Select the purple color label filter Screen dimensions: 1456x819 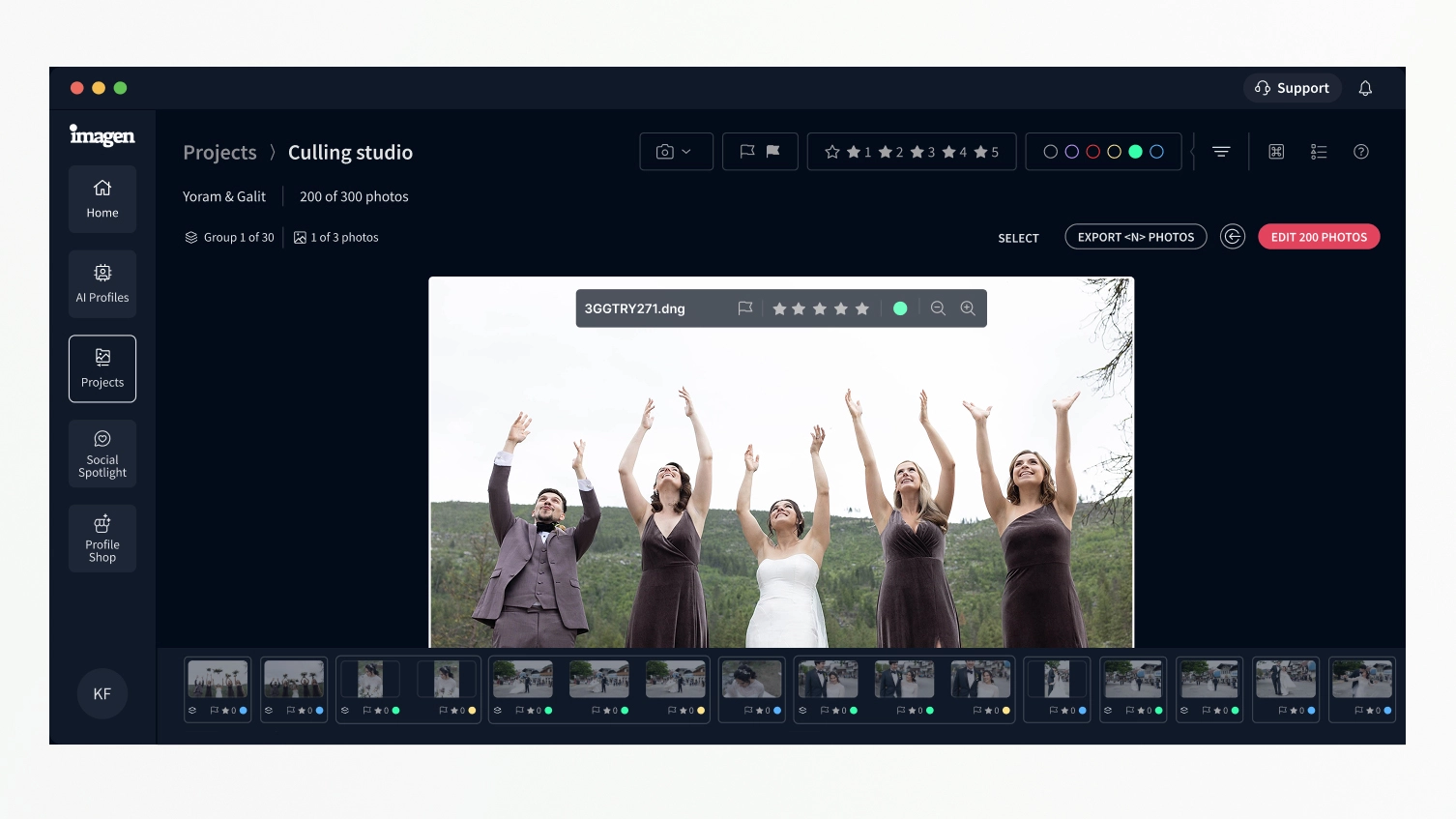coord(1072,152)
